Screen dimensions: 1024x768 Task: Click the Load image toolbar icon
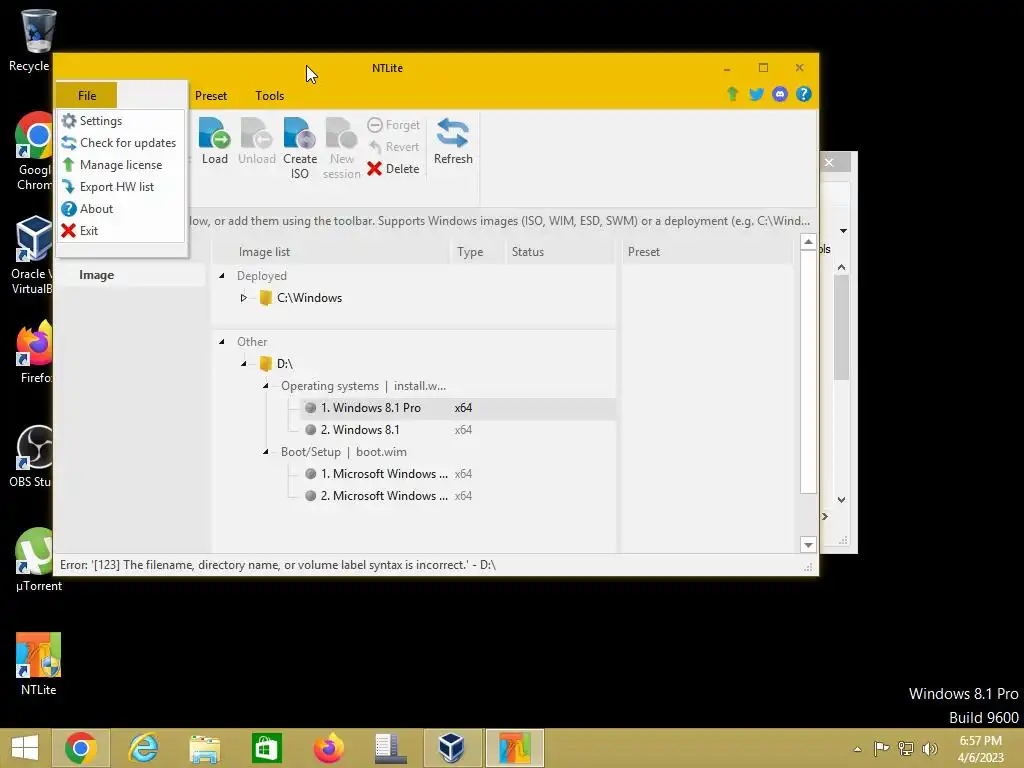point(215,141)
